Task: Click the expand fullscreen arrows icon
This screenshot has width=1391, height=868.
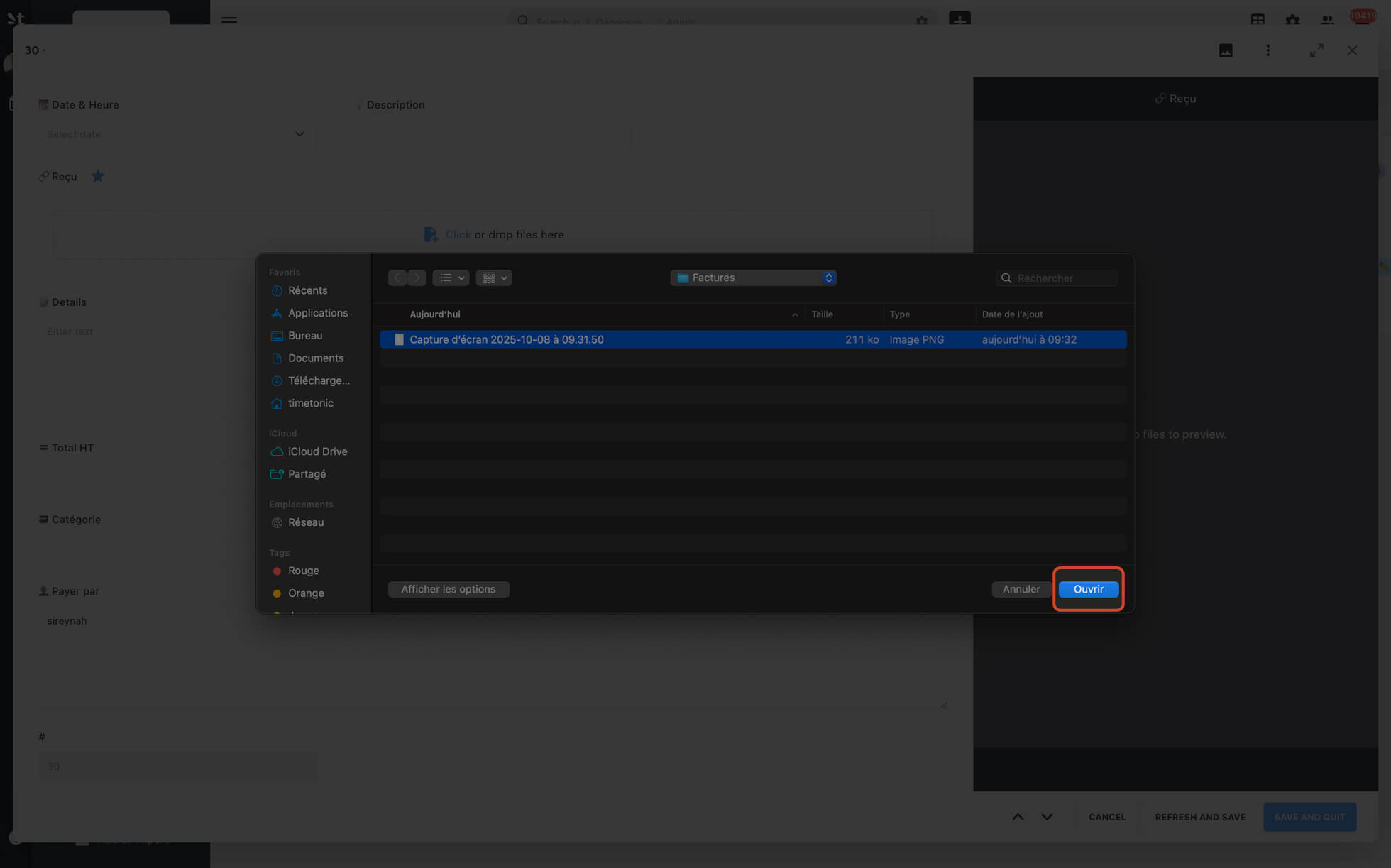Action: (x=1316, y=50)
